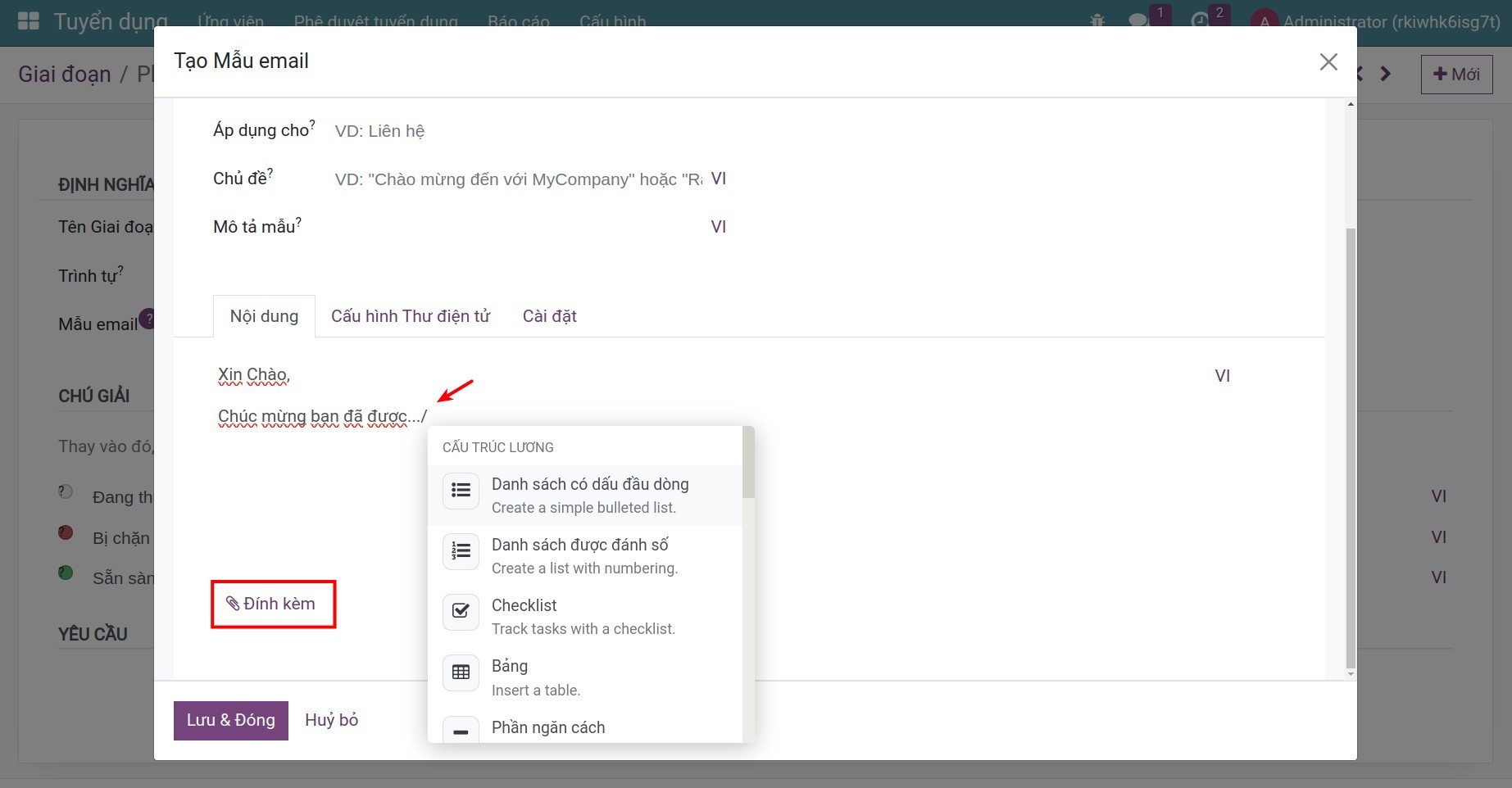Open the apps grid menu icon
The image size is (1512, 788).
[x=29, y=21]
